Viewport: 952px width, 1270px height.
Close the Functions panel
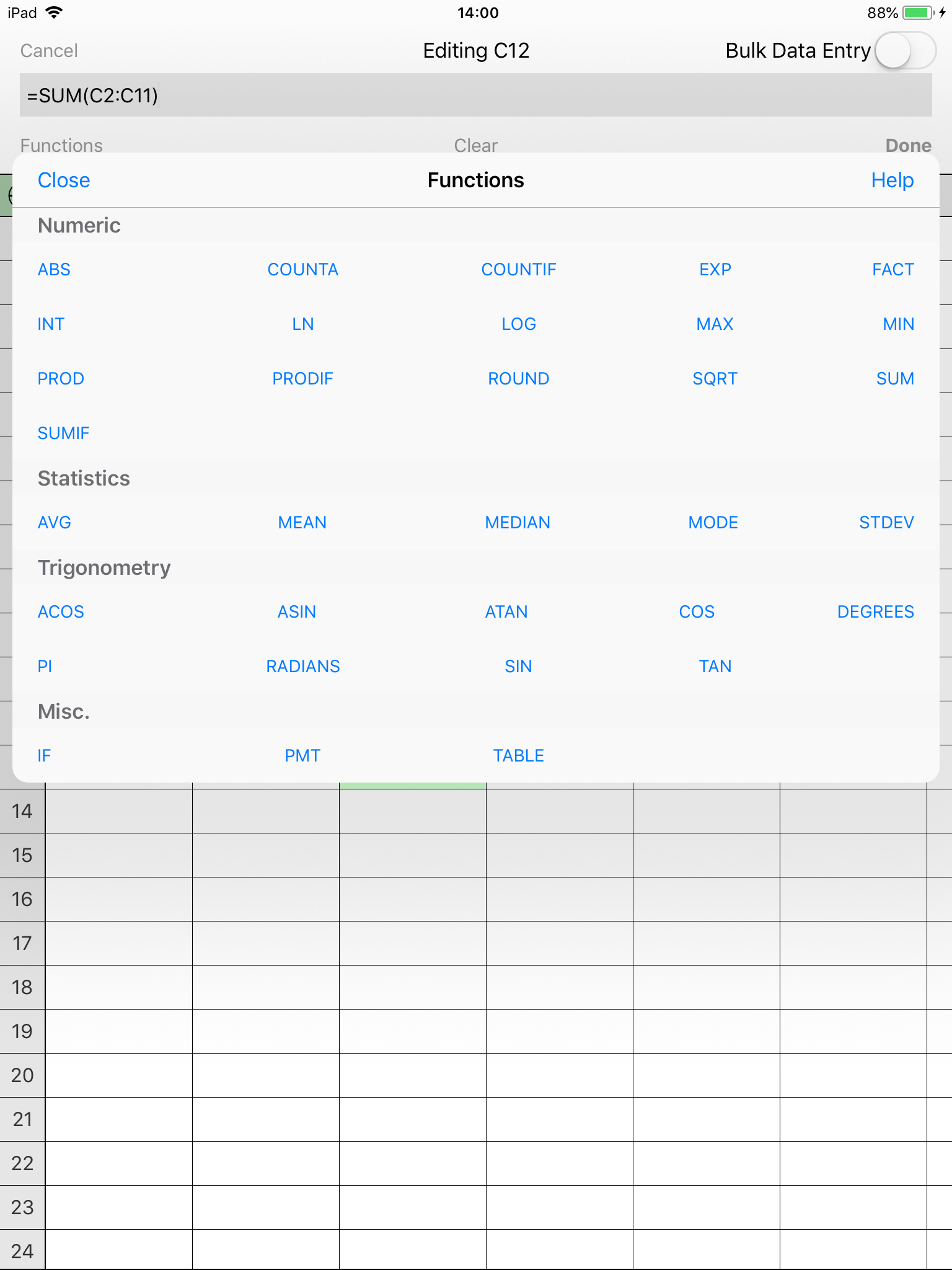click(64, 180)
